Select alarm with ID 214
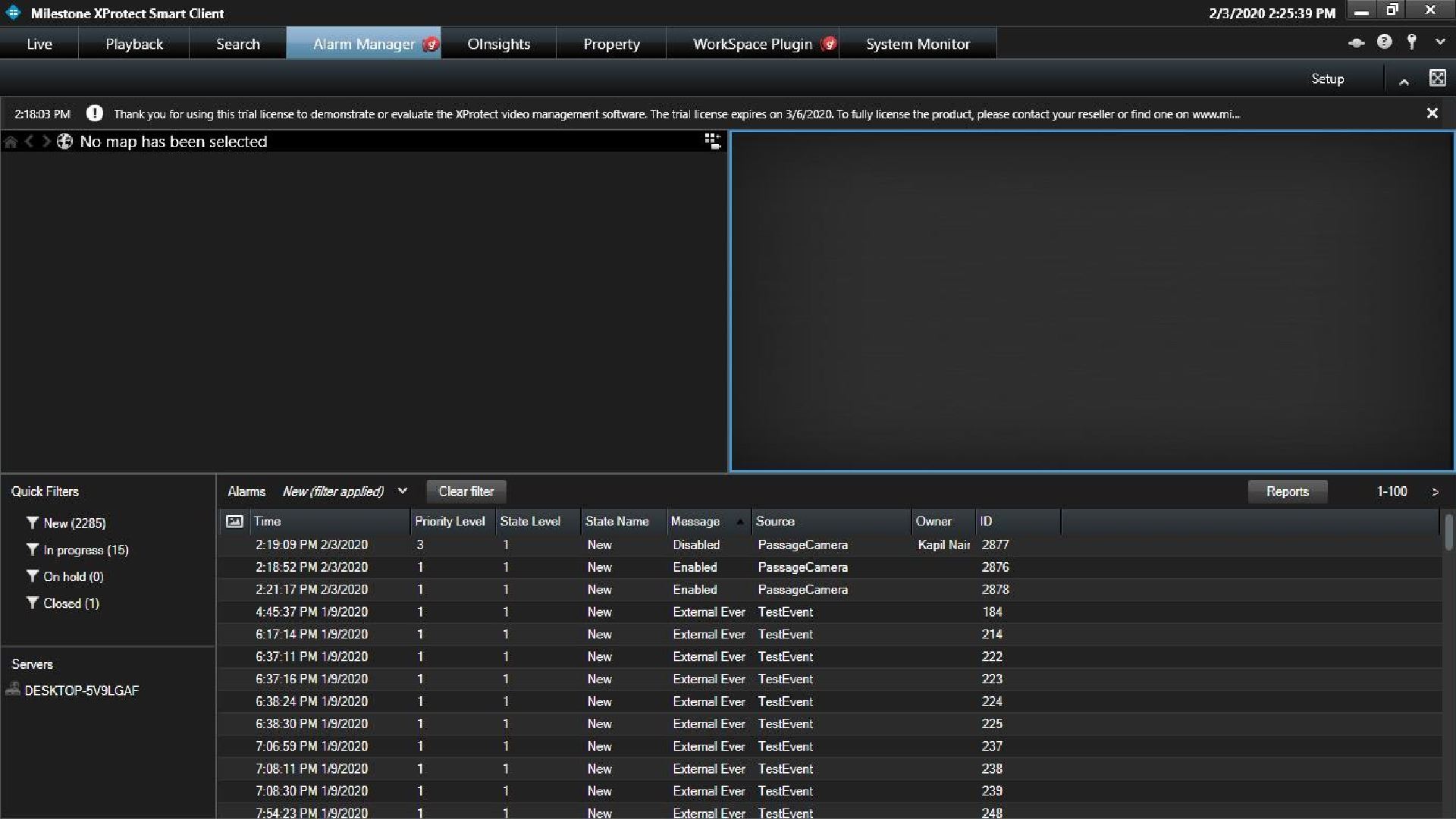Viewport: 1456px width, 819px height. tap(830, 635)
